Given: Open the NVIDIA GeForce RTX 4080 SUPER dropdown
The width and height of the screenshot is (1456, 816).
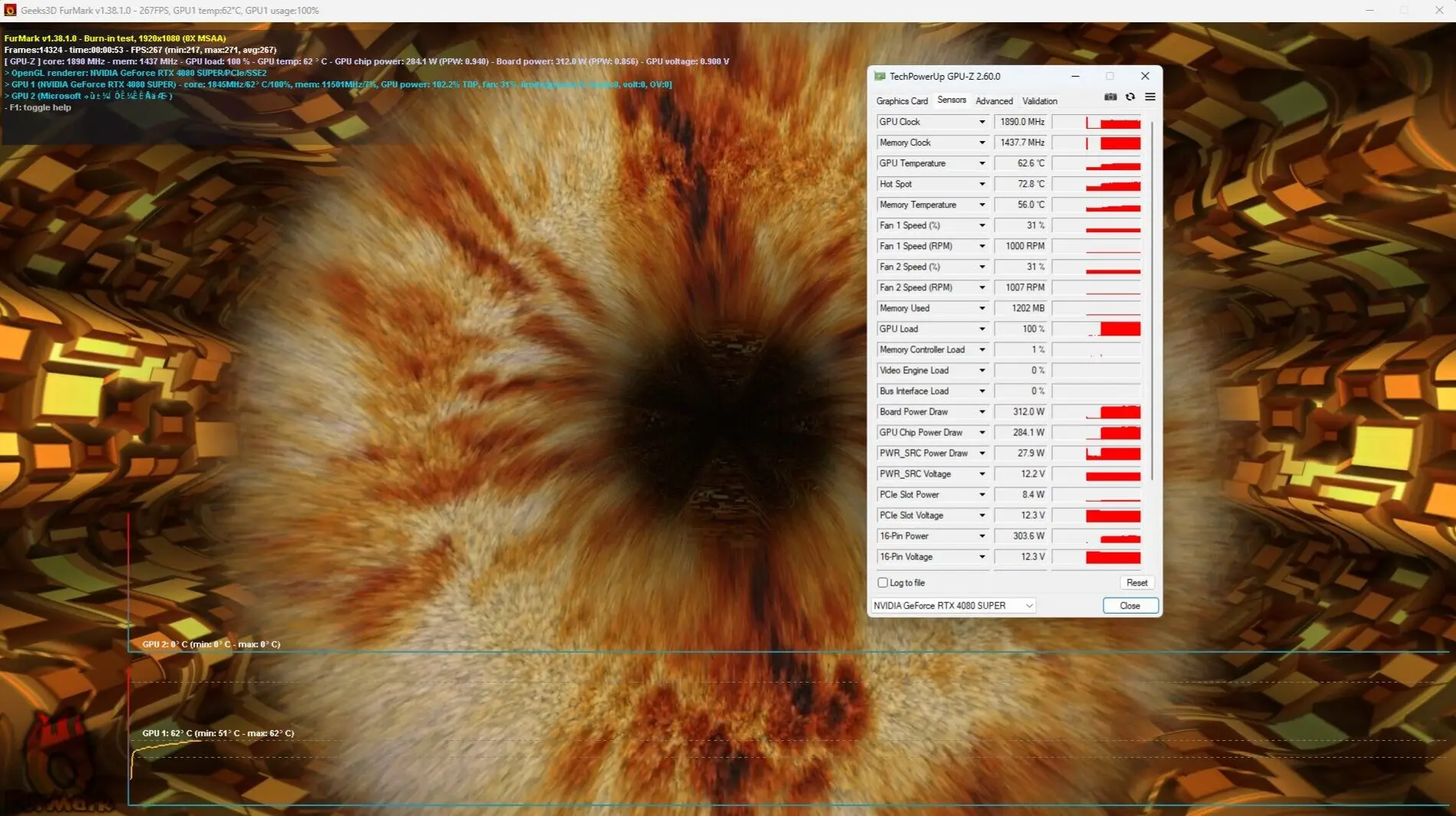Looking at the screenshot, I should (954, 606).
